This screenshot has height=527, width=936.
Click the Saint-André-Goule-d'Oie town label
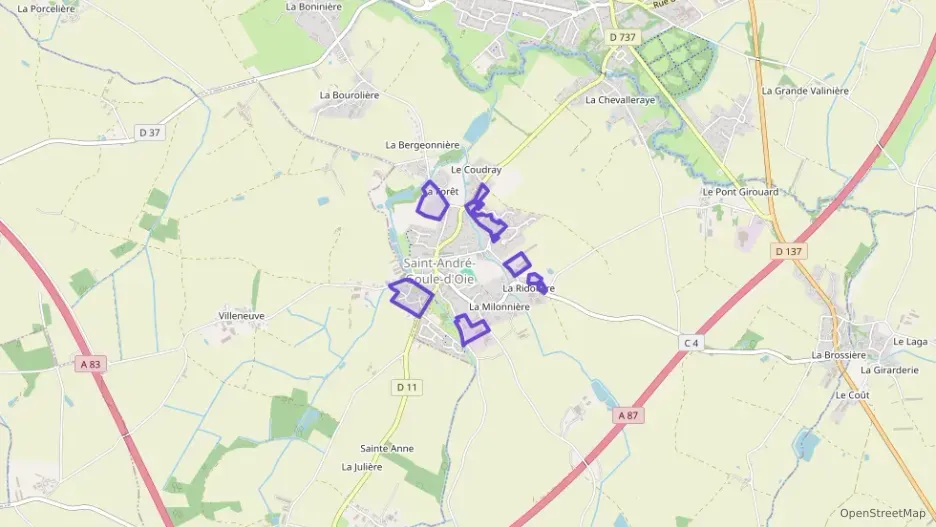(x=439, y=271)
